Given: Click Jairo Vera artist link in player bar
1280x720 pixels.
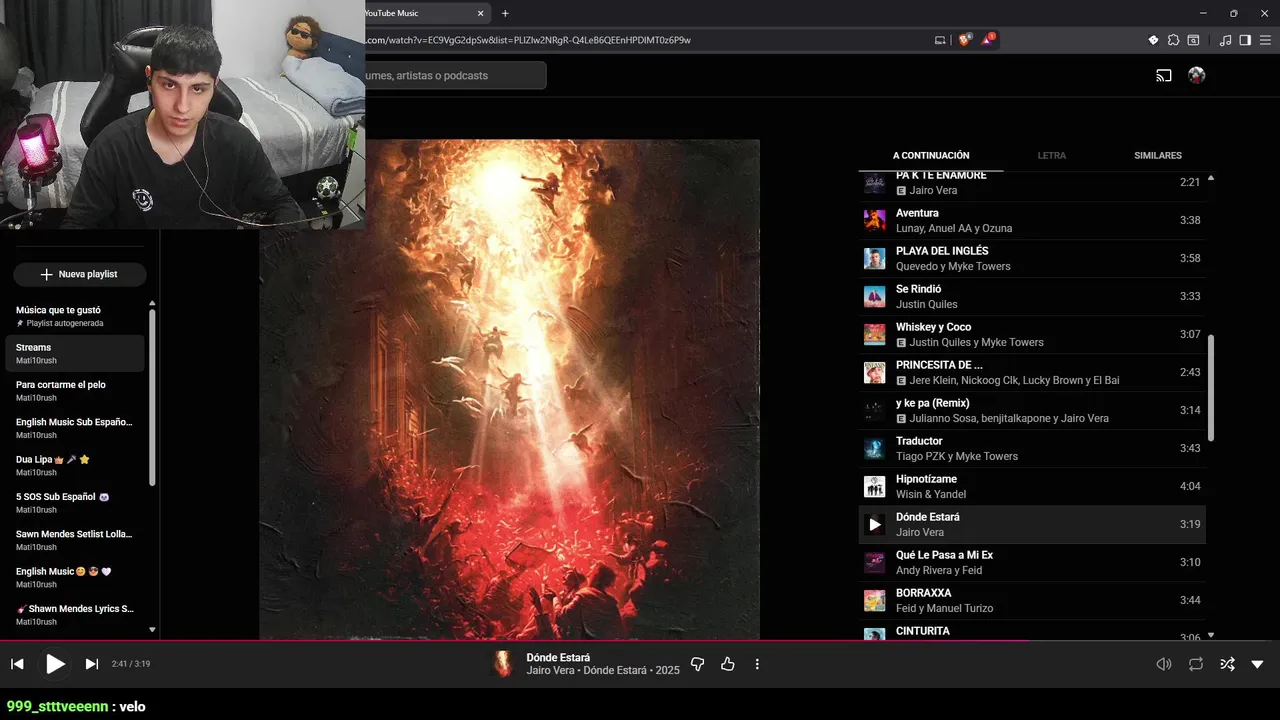Looking at the screenshot, I should tap(552, 670).
